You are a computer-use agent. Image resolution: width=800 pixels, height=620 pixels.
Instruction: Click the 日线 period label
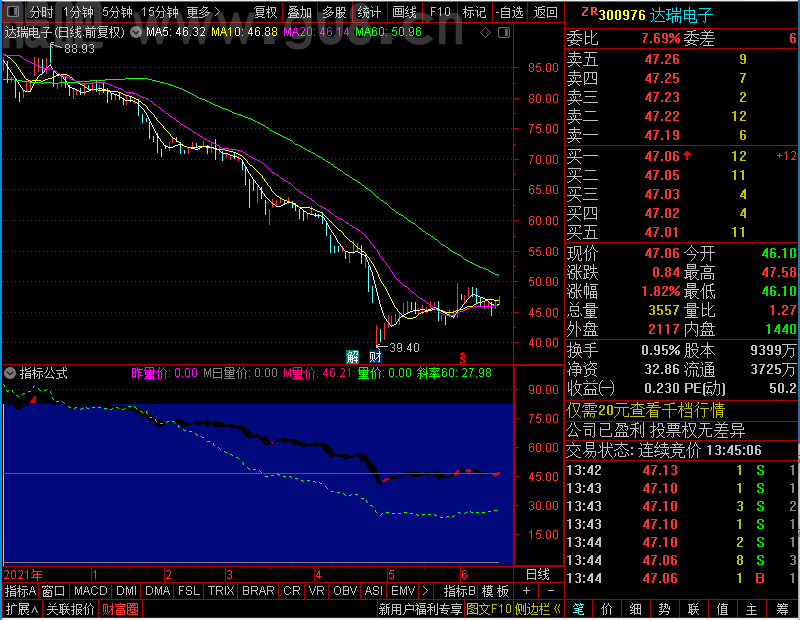click(x=538, y=575)
